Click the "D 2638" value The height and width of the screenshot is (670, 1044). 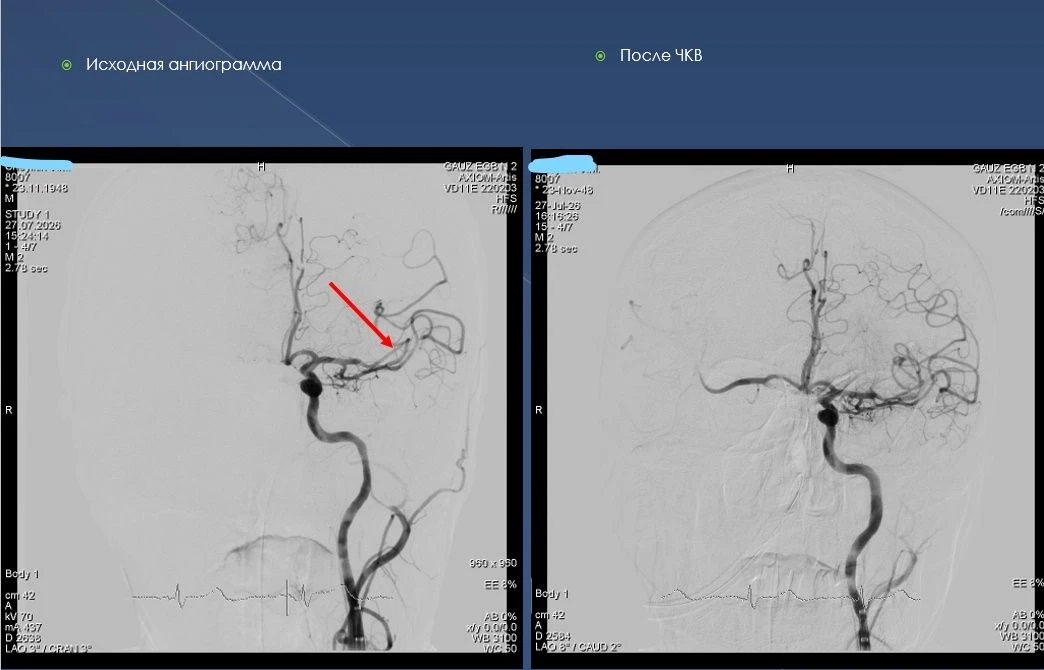(x=23, y=638)
